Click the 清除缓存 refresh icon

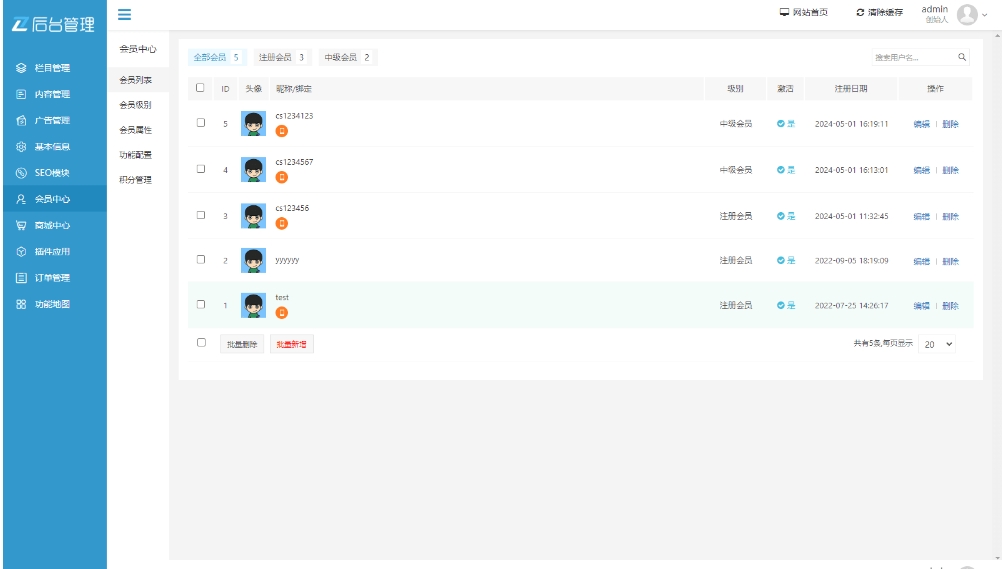click(860, 13)
